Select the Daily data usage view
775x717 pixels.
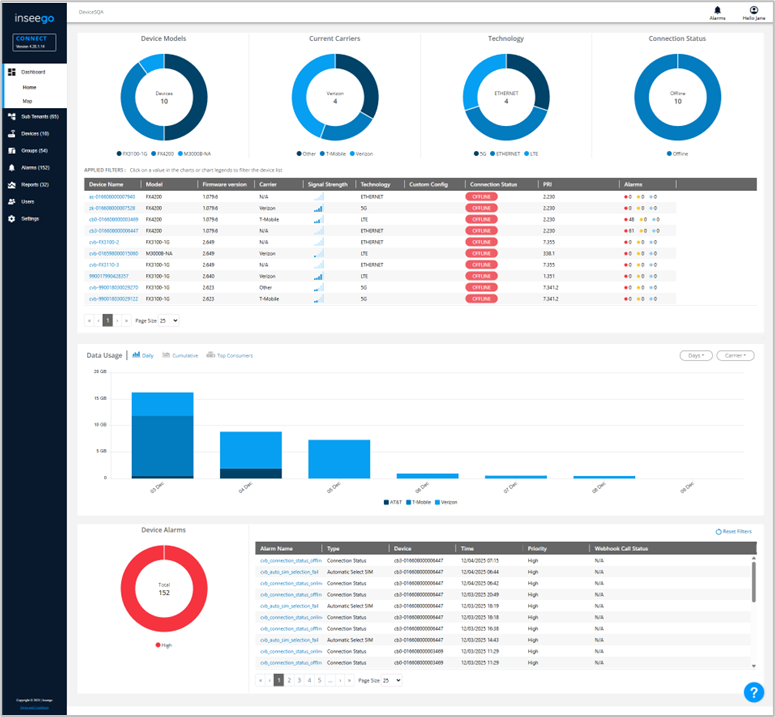point(143,355)
